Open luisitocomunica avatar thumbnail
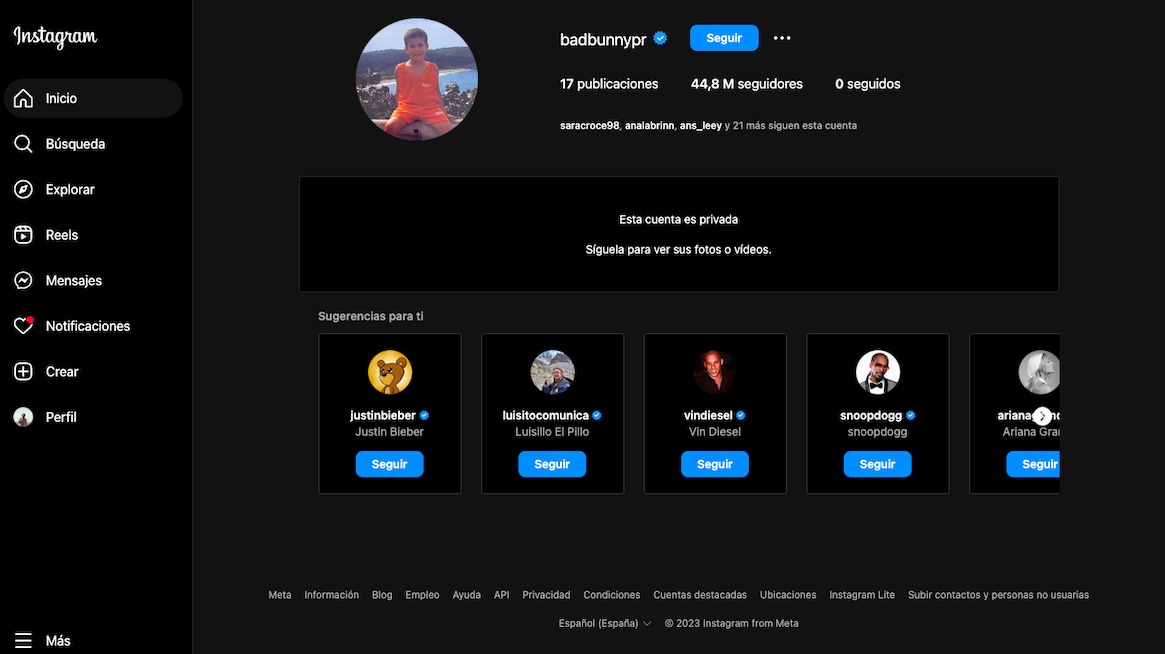Screen dimensions: 1165x654 pos(552,372)
